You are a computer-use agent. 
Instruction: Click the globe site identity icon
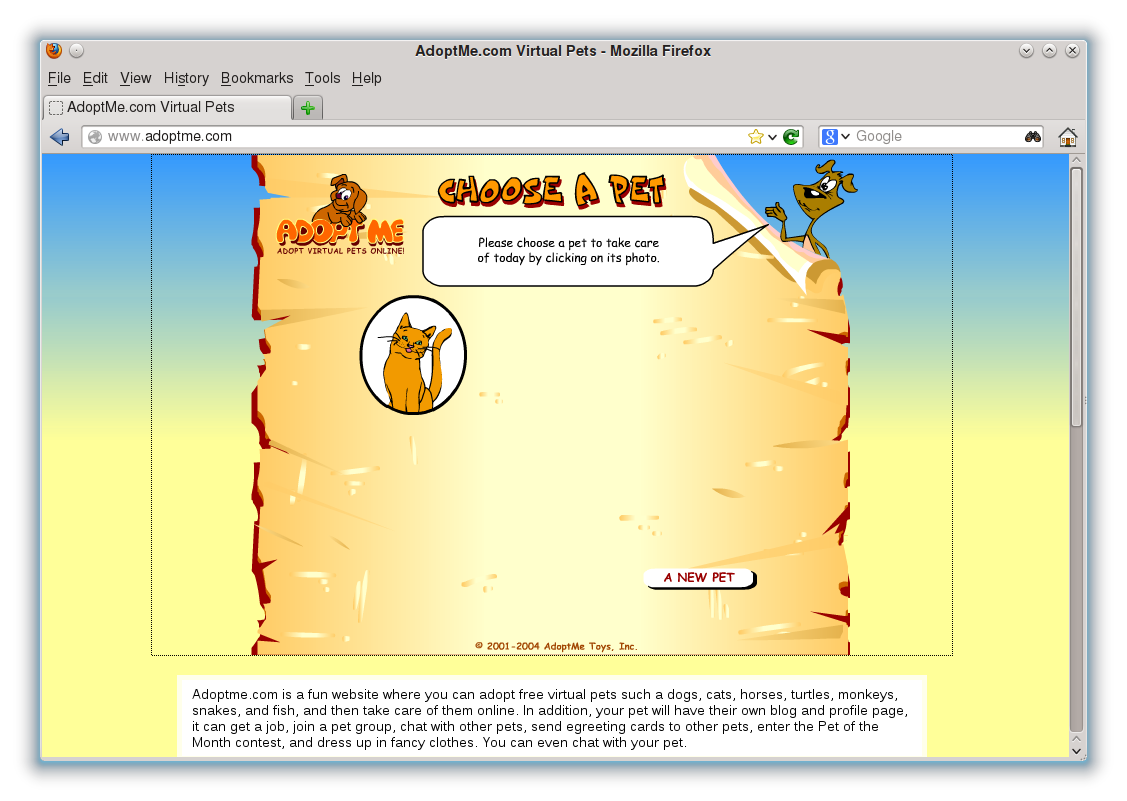point(95,137)
